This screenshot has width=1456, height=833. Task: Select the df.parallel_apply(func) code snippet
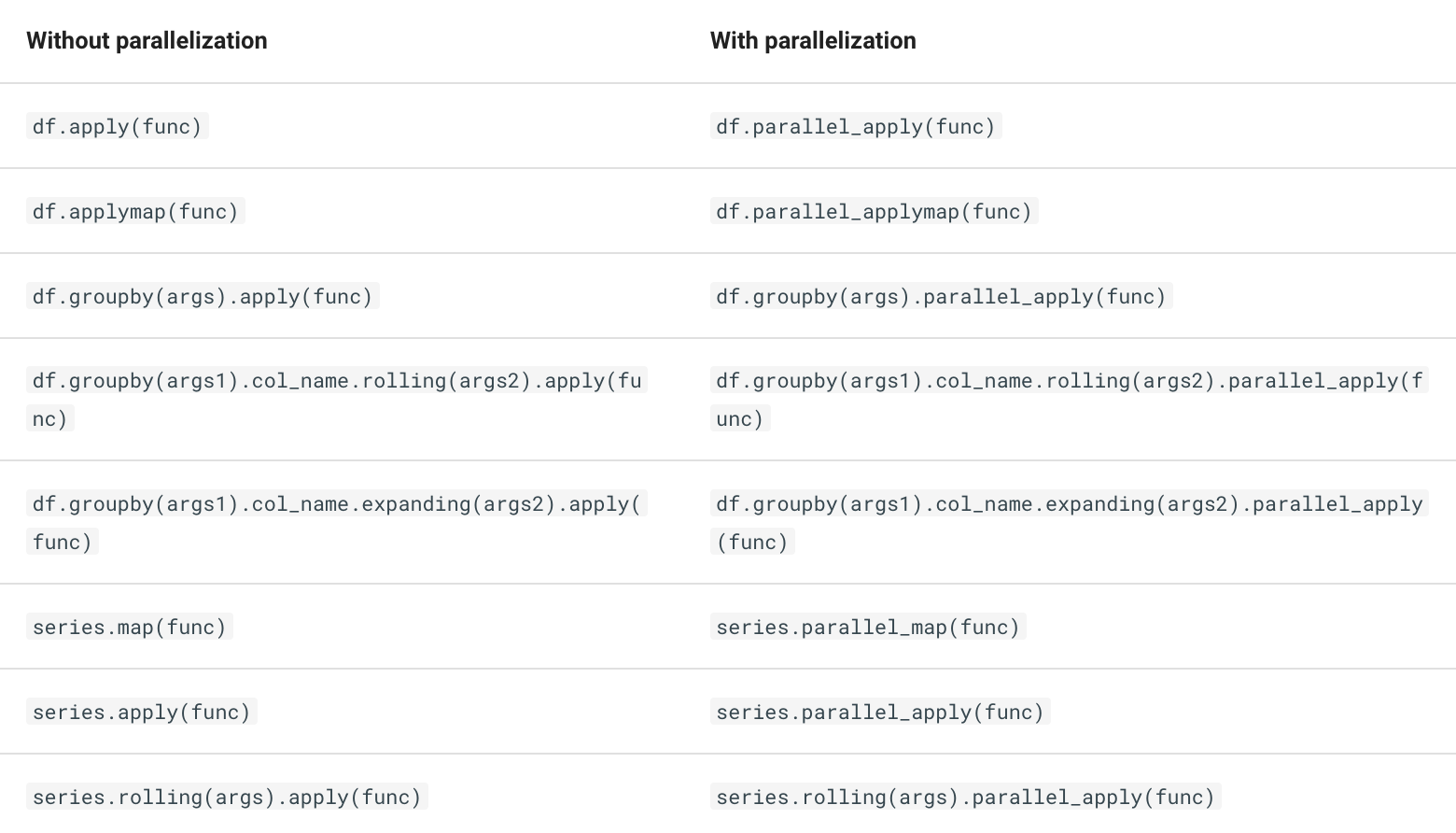tap(856, 126)
